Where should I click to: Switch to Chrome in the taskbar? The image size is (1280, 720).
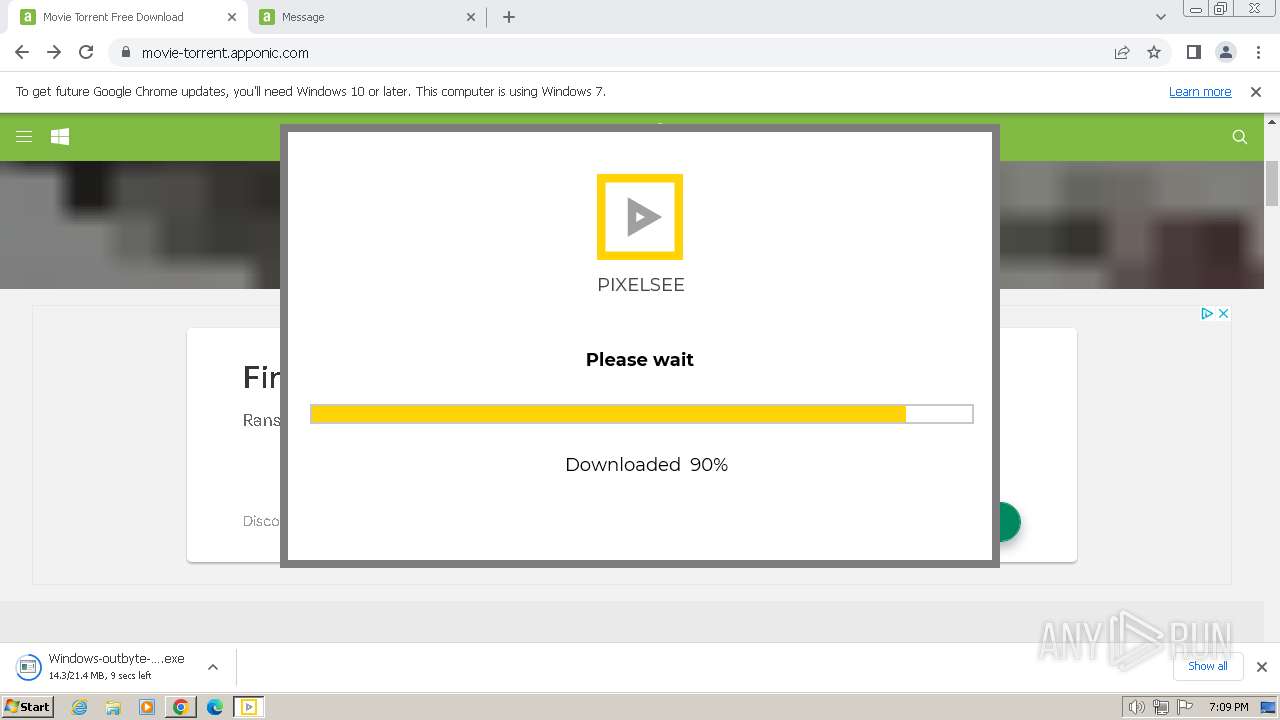181,707
